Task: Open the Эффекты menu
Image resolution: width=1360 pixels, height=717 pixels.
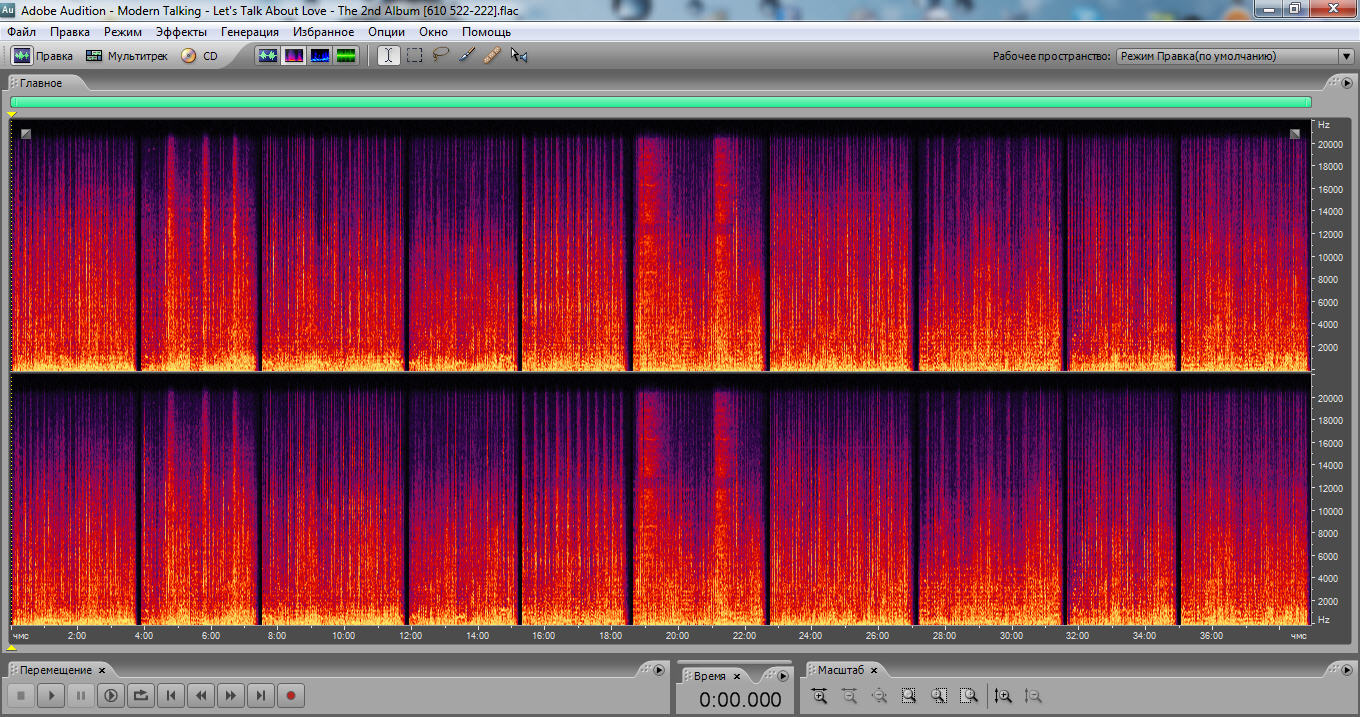Action: (x=181, y=32)
